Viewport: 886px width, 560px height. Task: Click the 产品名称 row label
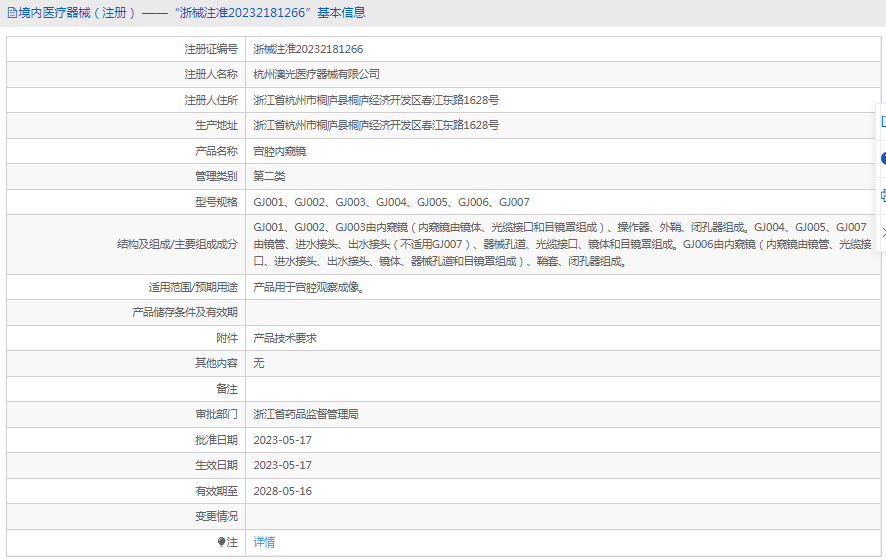pos(216,151)
